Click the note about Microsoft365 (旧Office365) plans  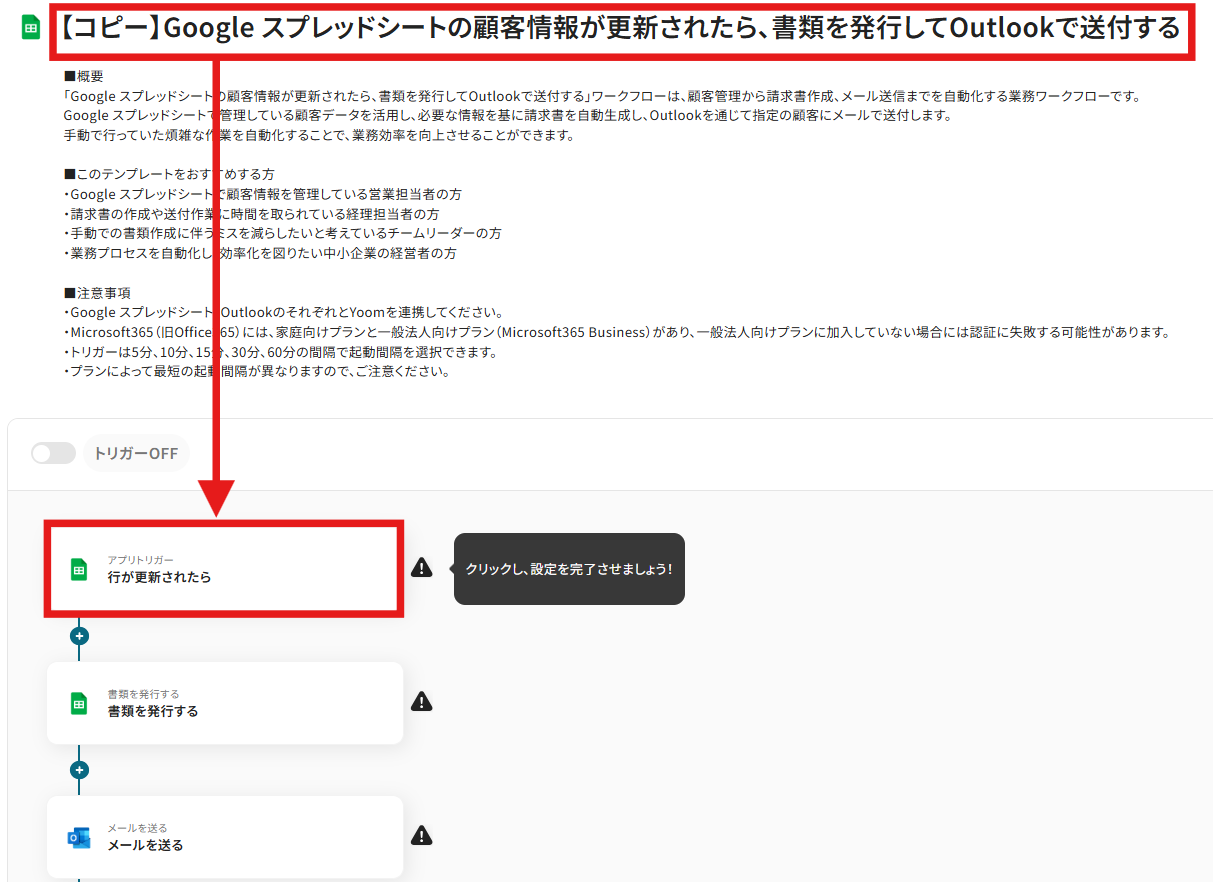pyautogui.click(x=616, y=332)
